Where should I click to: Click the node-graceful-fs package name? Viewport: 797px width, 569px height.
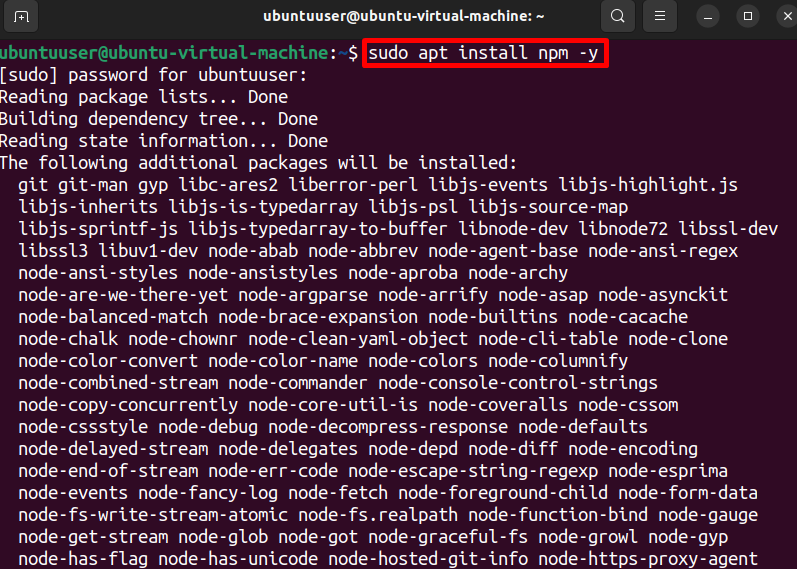click(x=448, y=537)
